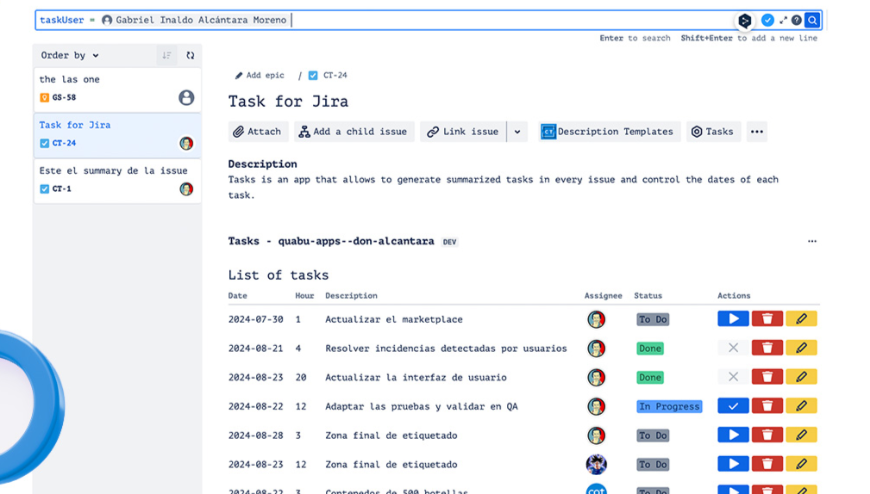Click the In Progress status badge
The image size is (870, 494).
(x=669, y=406)
